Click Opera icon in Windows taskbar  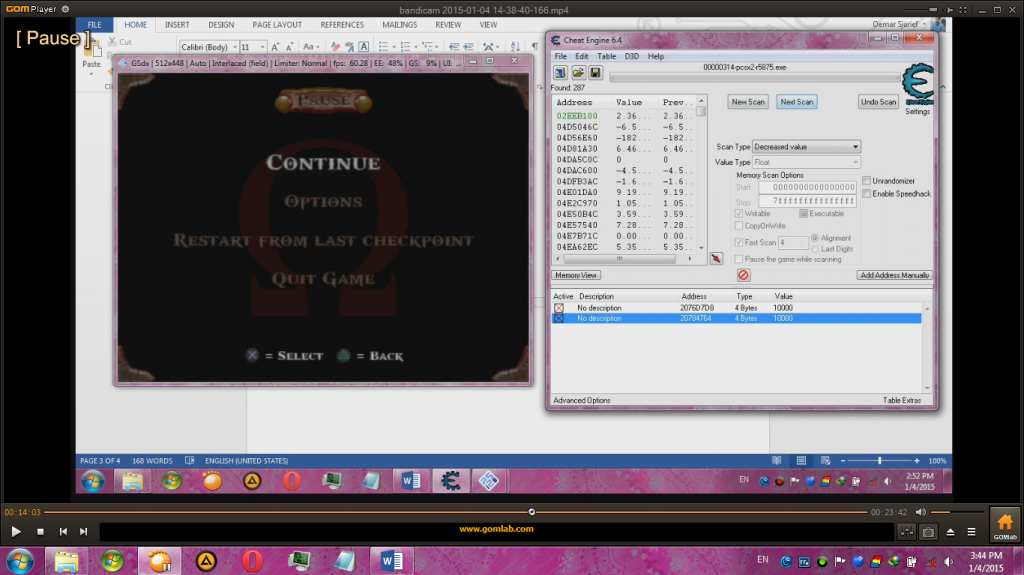(252, 561)
